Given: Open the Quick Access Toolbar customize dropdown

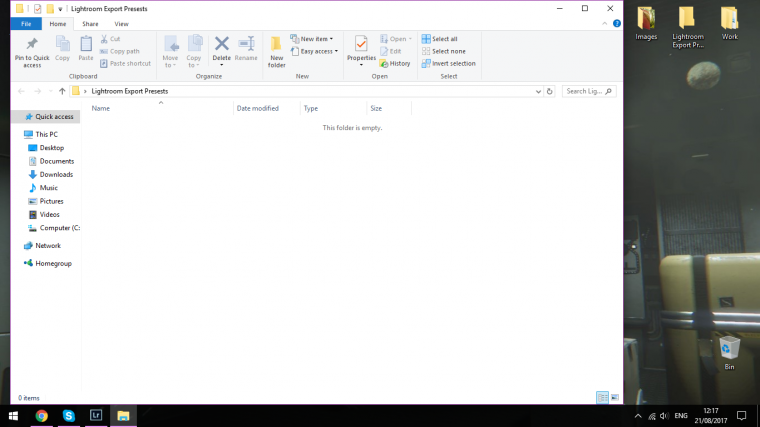Looking at the screenshot, I should [x=60, y=9].
